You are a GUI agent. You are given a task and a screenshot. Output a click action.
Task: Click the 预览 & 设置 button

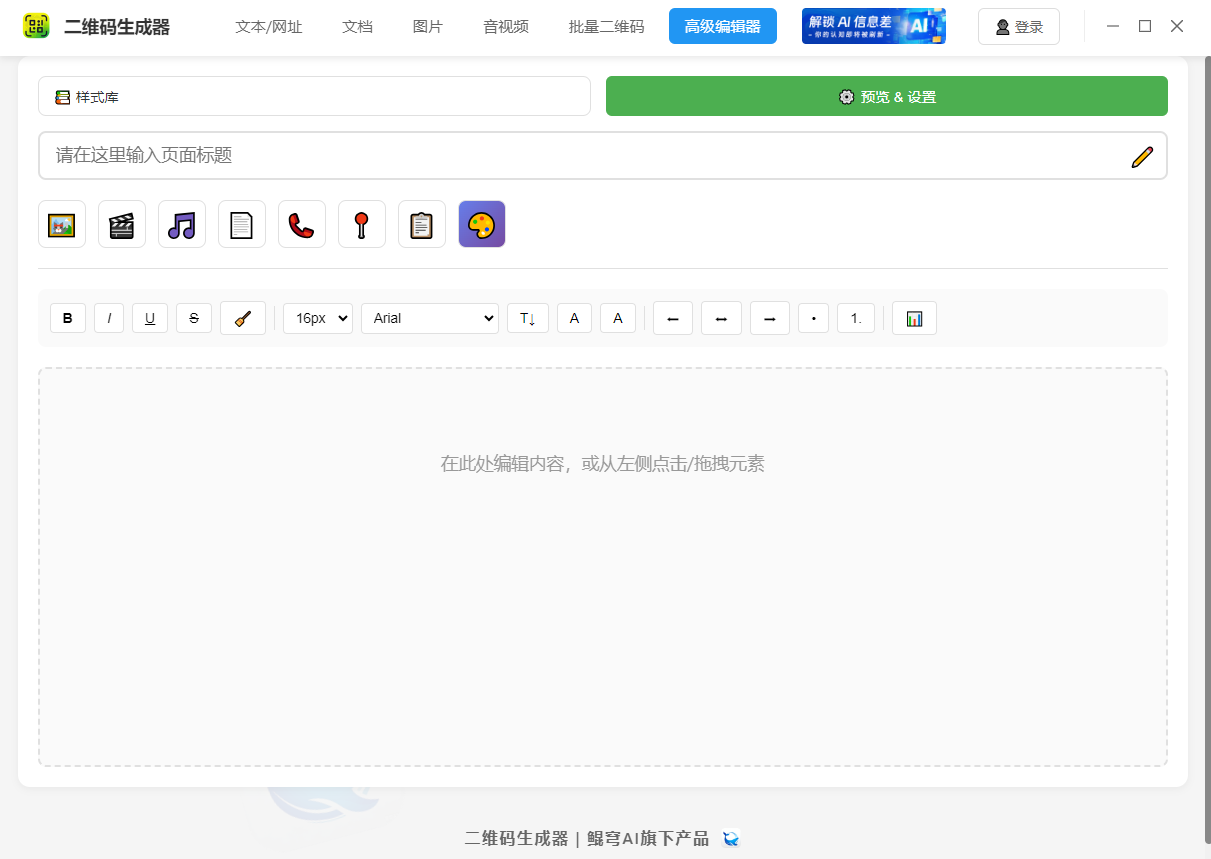tap(886, 96)
